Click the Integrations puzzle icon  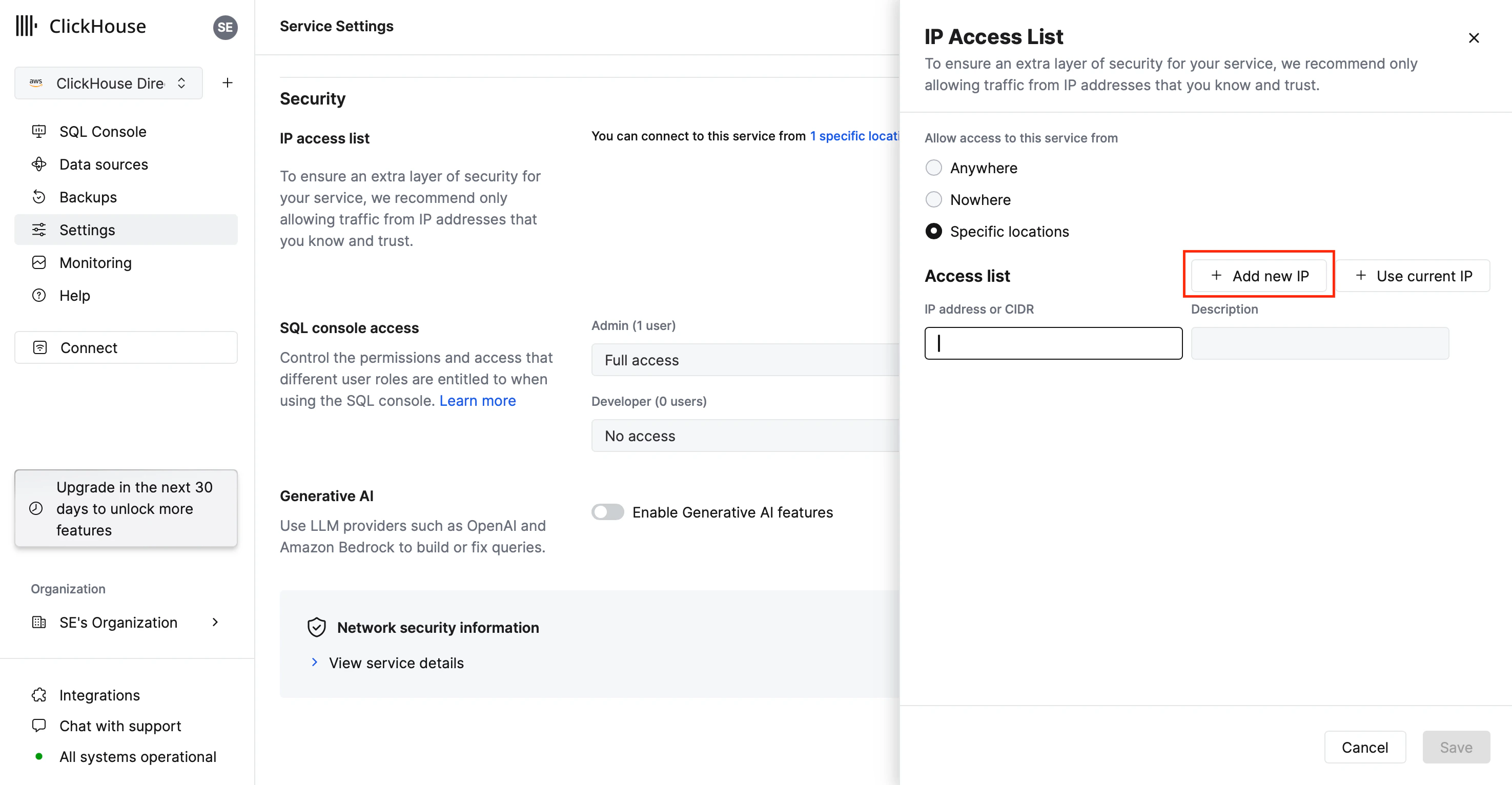39,695
